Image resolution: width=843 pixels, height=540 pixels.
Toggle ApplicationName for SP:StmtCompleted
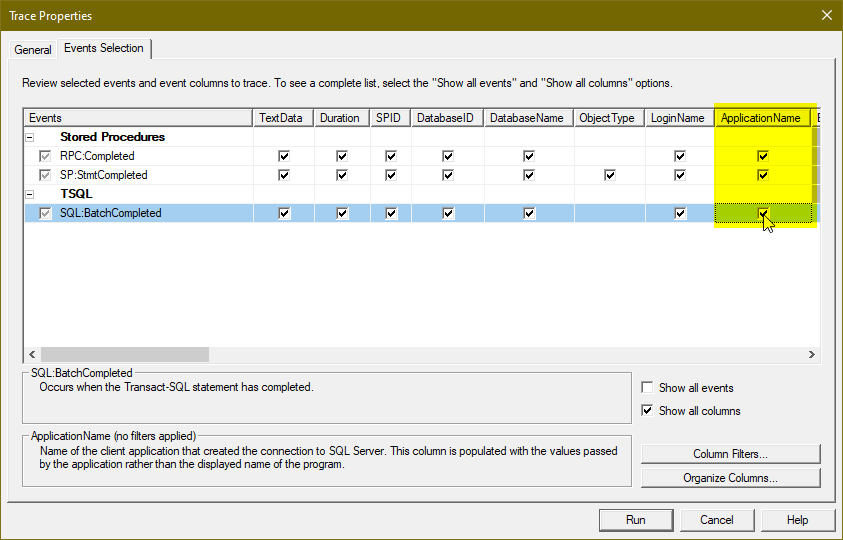pos(763,175)
